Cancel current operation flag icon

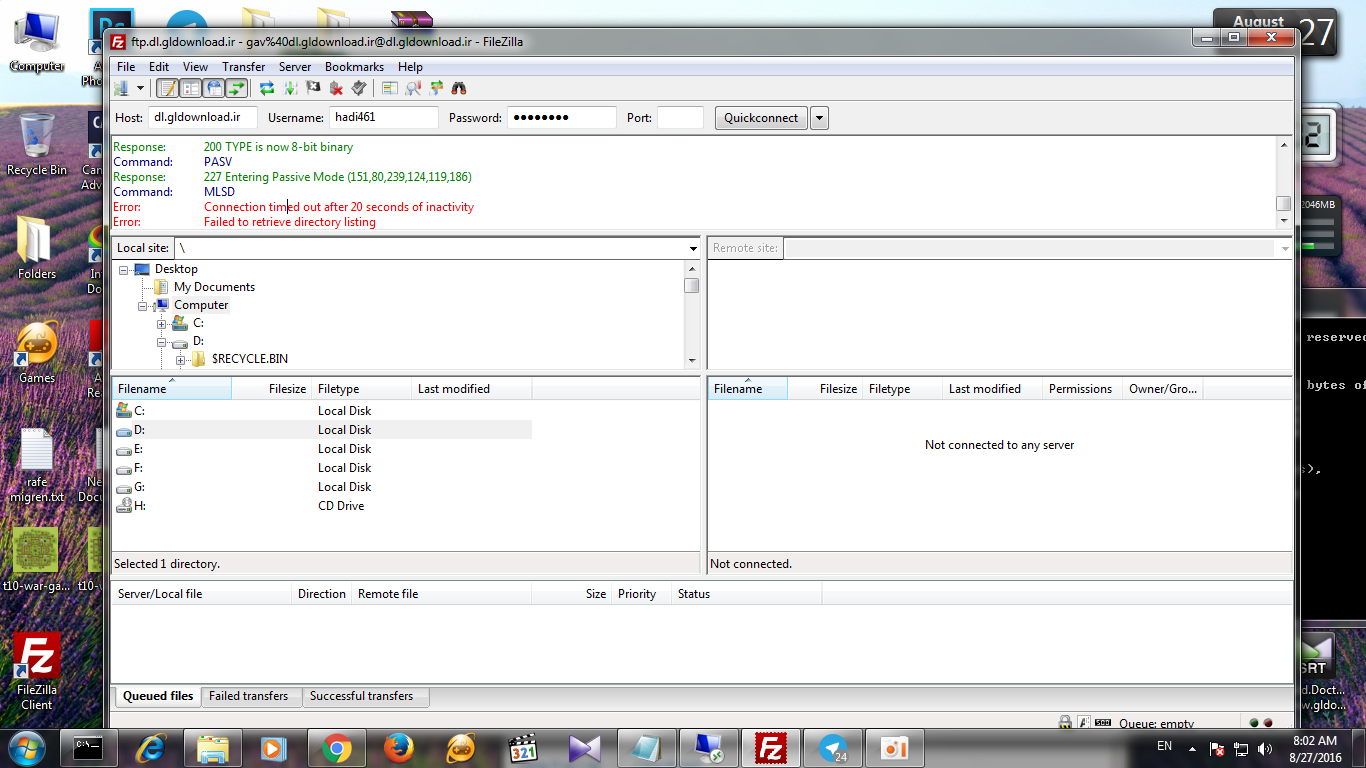click(313, 88)
